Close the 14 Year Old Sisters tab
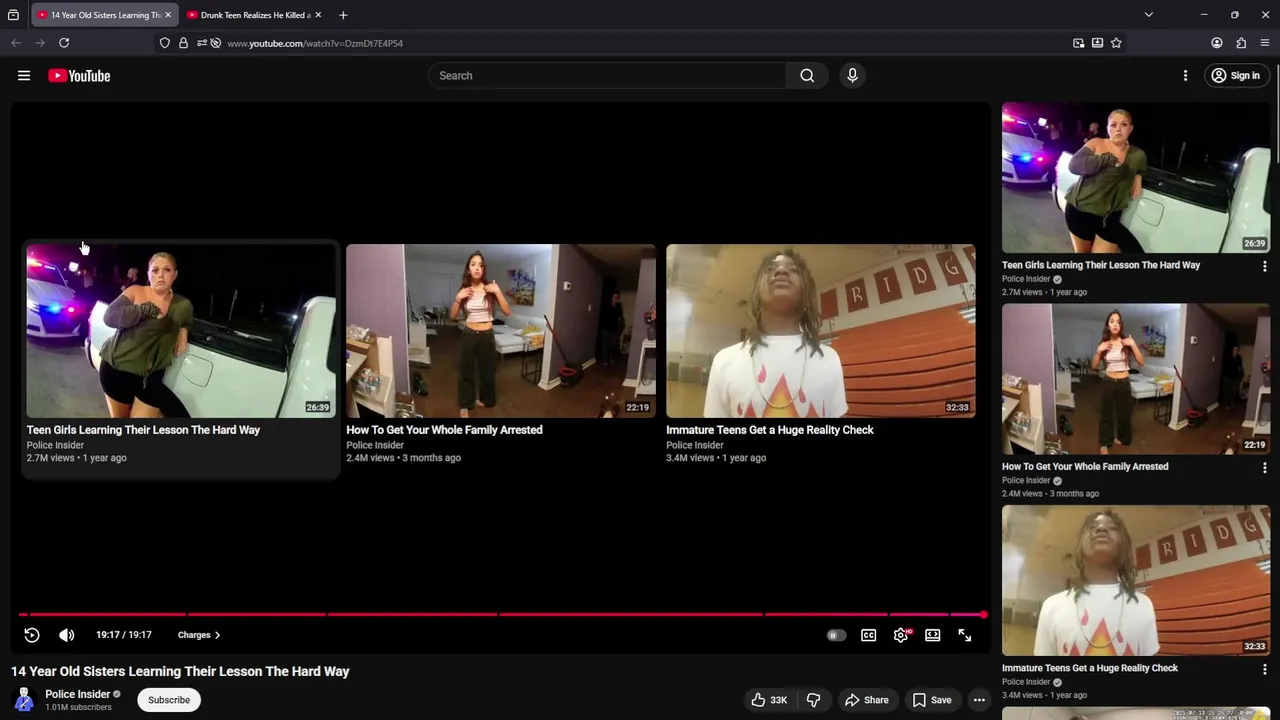The width and height of the screenshot is (1280, 720). tap(167, 15)
